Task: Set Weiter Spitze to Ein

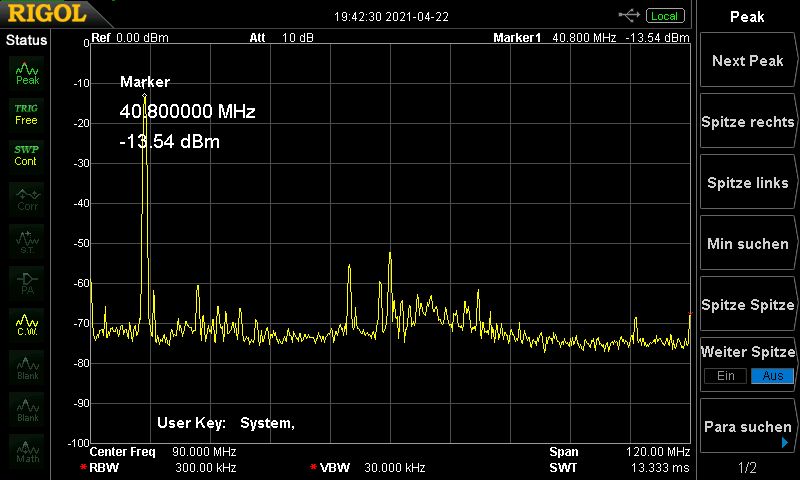Action: pyautogui.click(x=726, y=376)
